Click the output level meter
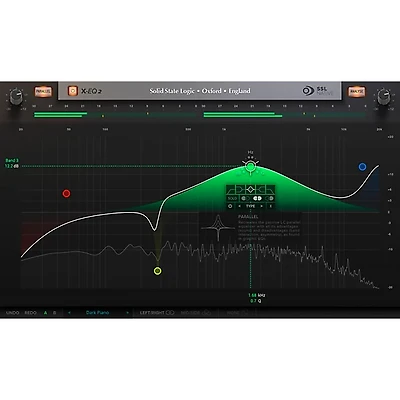Viewport: 400px width, 400px height. [x=284, y=115]
